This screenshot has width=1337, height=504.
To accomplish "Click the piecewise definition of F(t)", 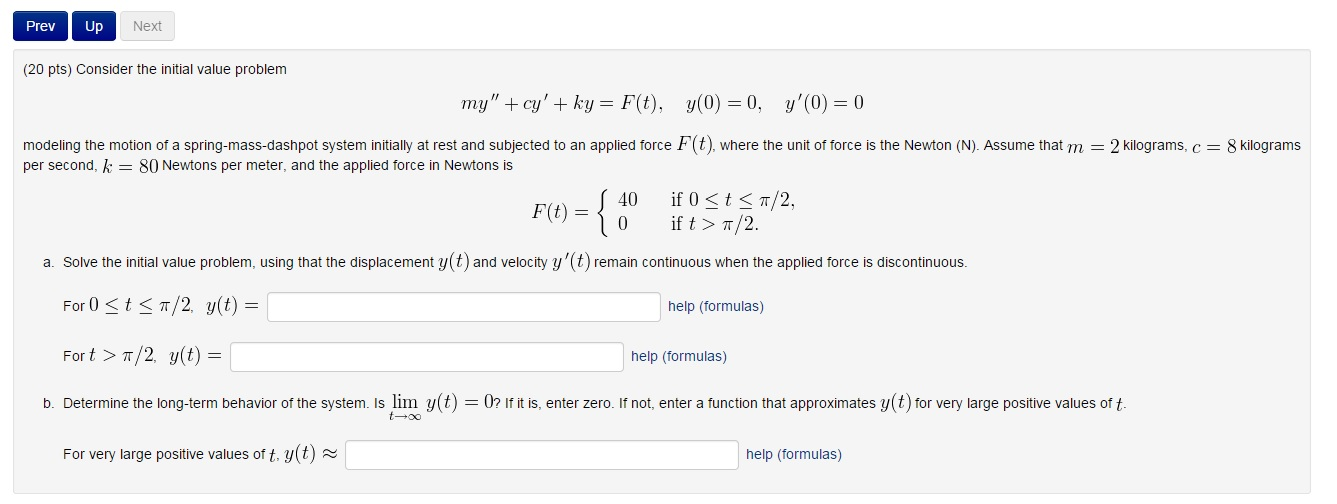I will (x=664, y=212).
